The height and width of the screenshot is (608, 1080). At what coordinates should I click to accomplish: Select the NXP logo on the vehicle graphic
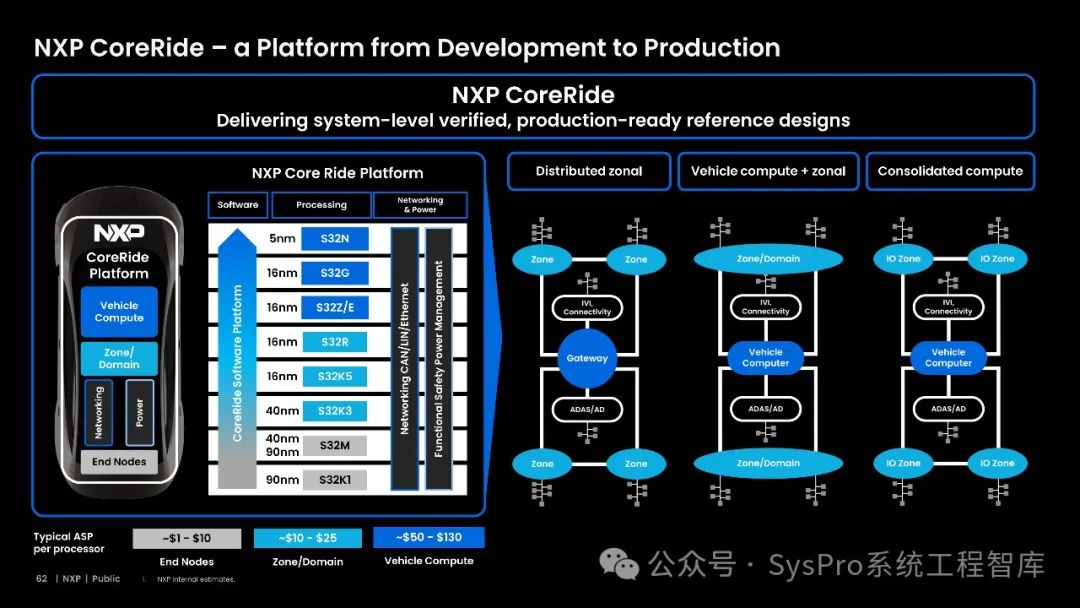(117, 233)
